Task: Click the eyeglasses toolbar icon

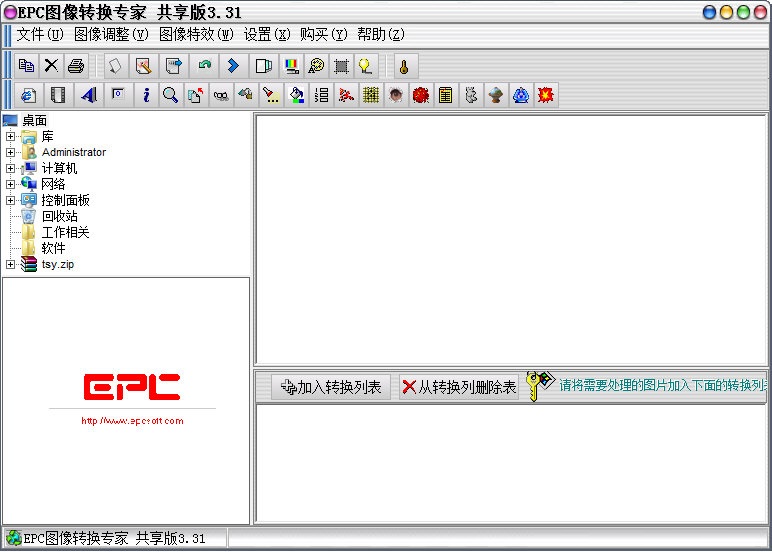Action: [221, 95]
